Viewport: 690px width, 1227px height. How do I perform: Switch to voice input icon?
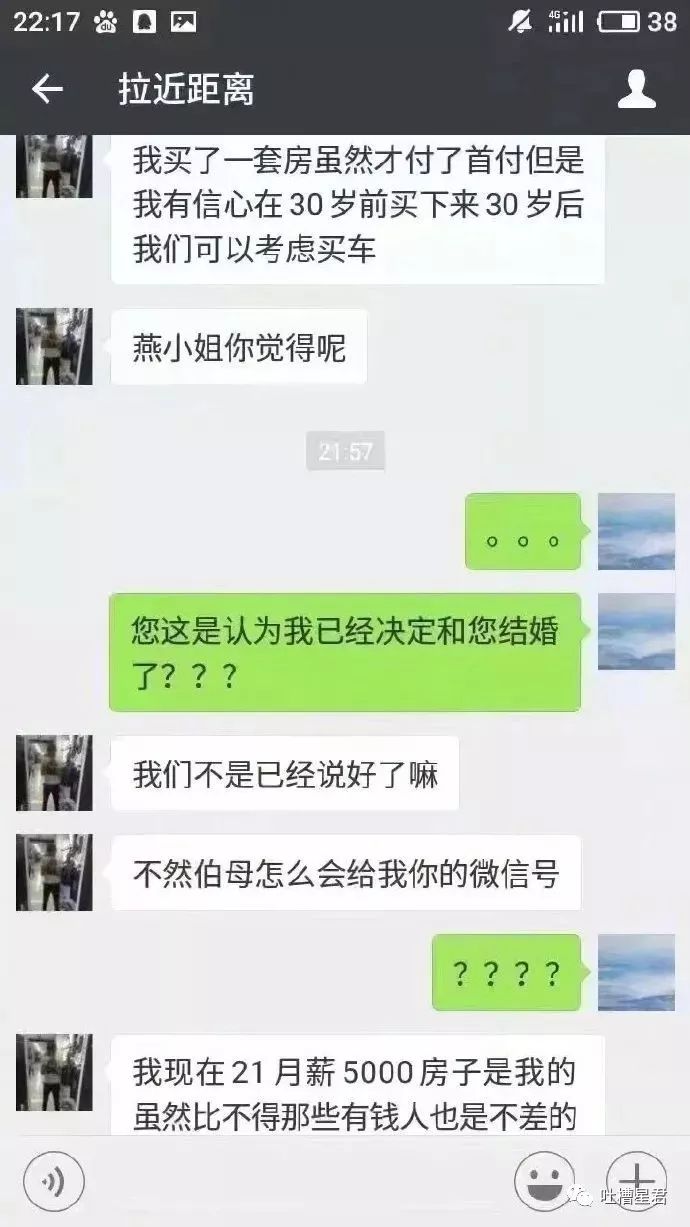coord(53,1183)
